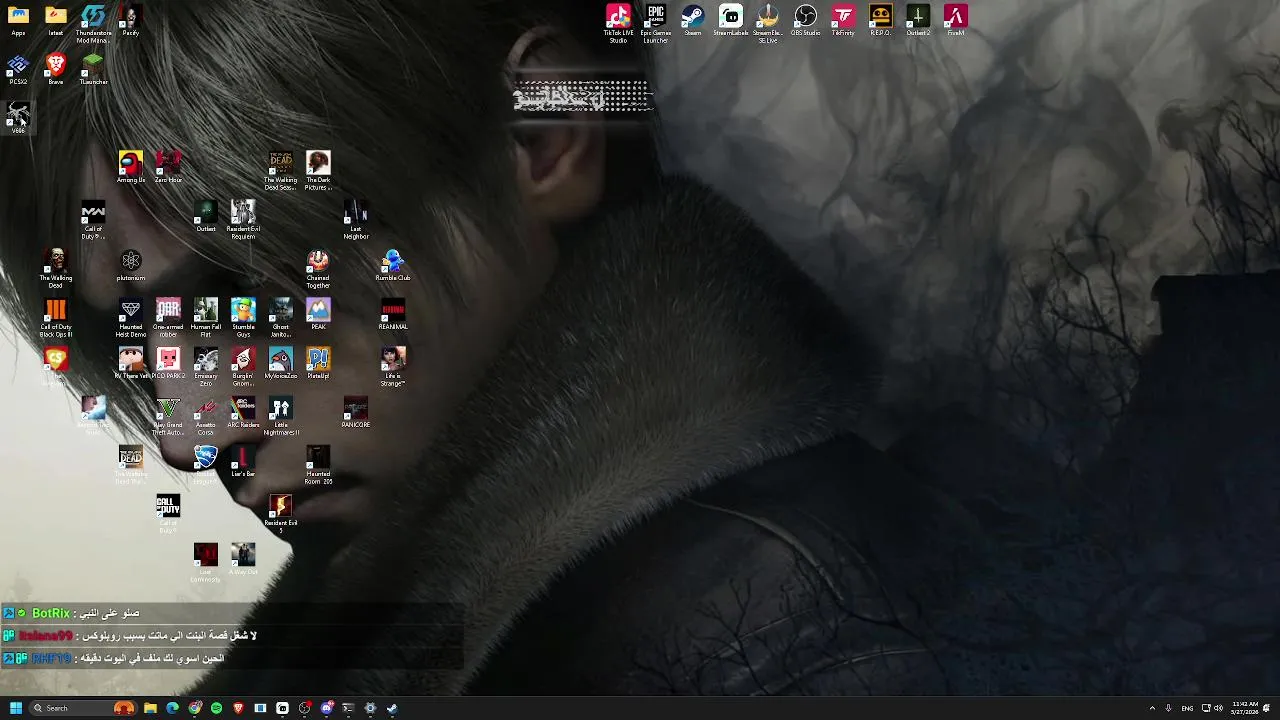Open the Apps folder on desktop
This screenshot has width=1280, height=720.
coord(18,20)
